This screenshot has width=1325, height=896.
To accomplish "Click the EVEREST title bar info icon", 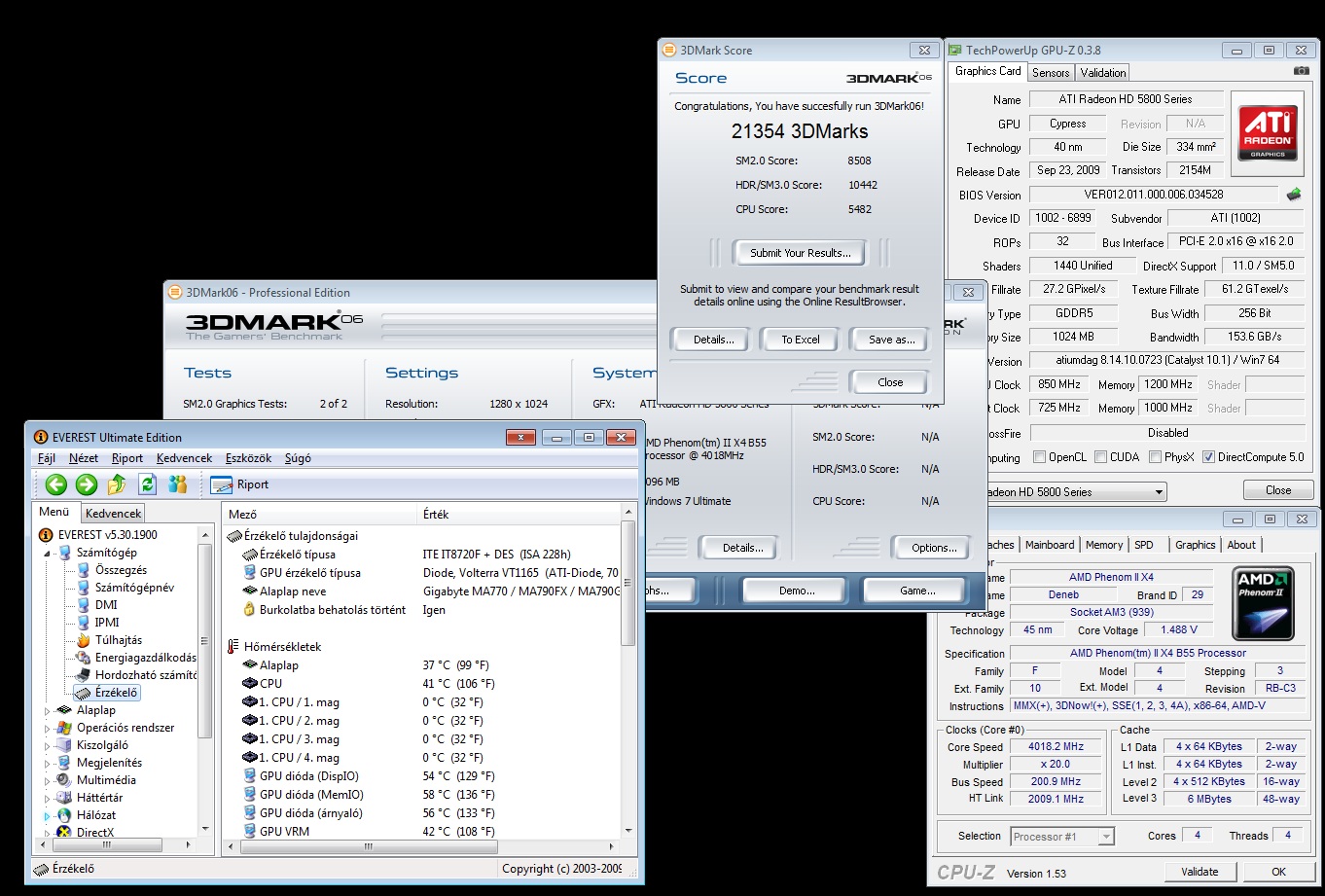I will (x=40, y=437).
